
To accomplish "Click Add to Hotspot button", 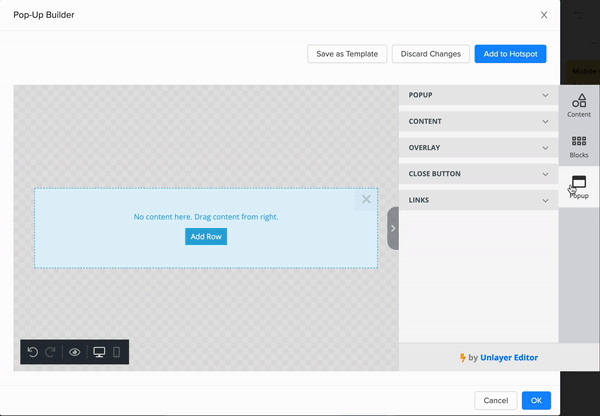I will 510,54.
